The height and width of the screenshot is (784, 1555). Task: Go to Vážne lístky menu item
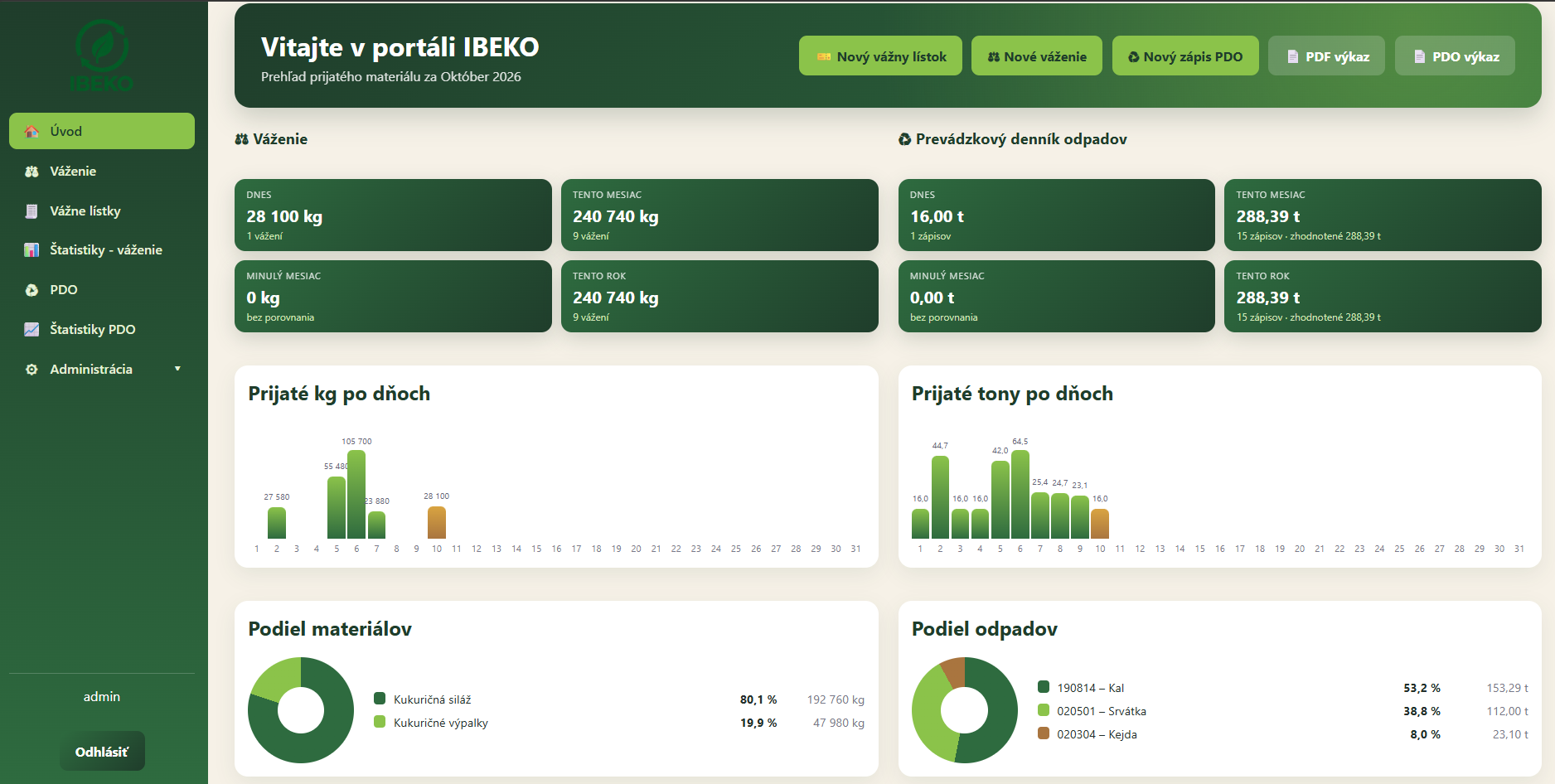102,211
